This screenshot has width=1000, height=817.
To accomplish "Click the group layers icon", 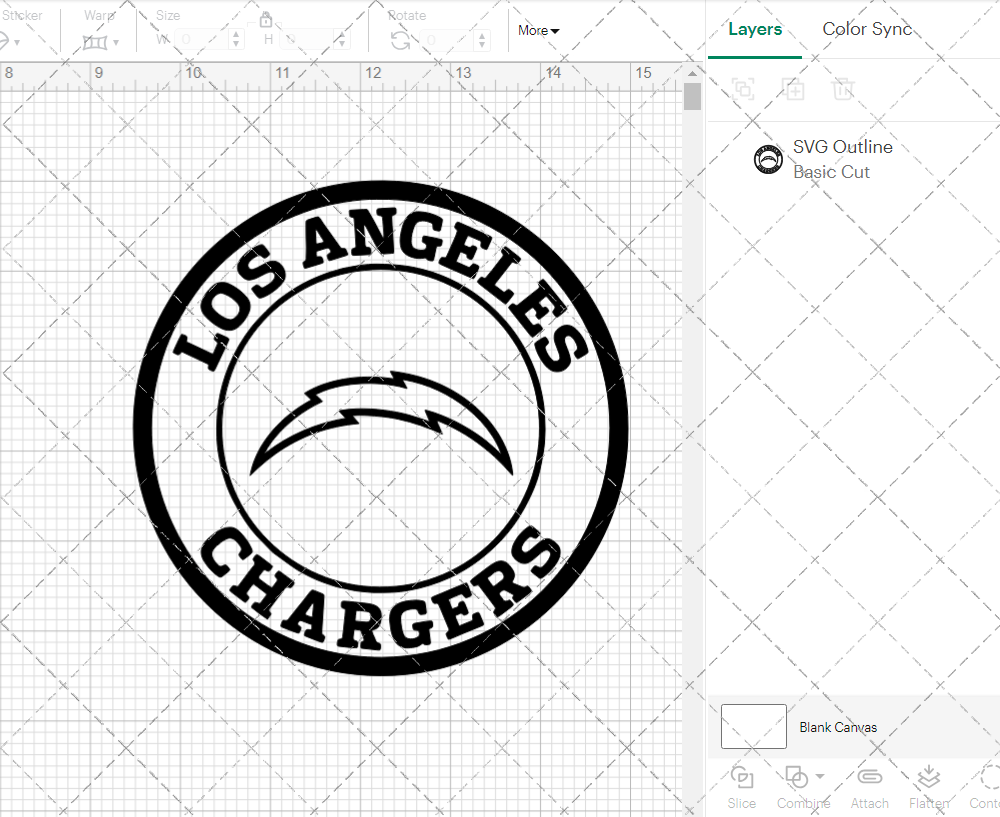I will coord(743,89).
